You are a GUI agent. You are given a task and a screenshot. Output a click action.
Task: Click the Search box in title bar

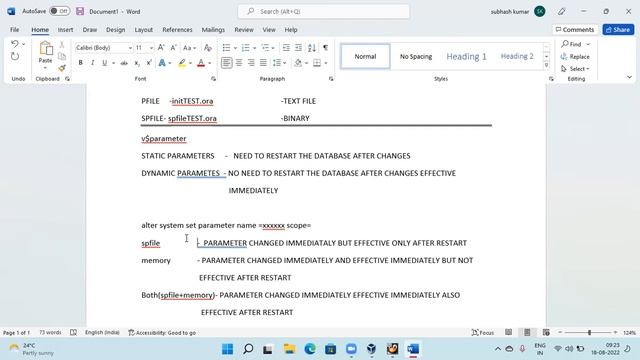pos(324,11)
